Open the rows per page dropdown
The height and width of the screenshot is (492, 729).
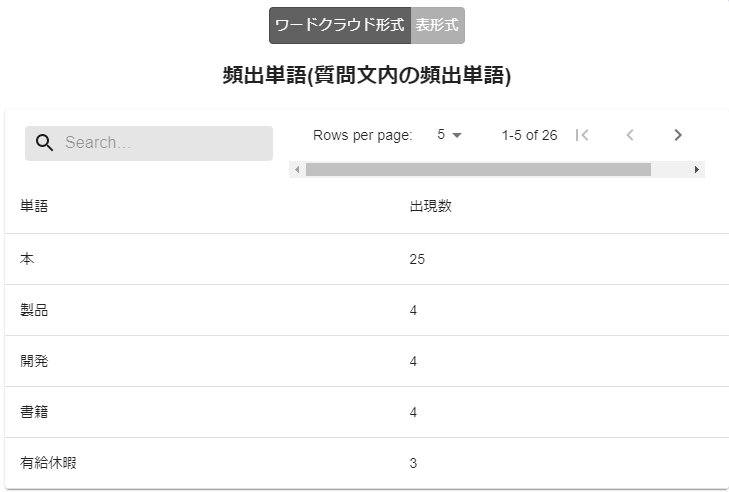point(449,135)
